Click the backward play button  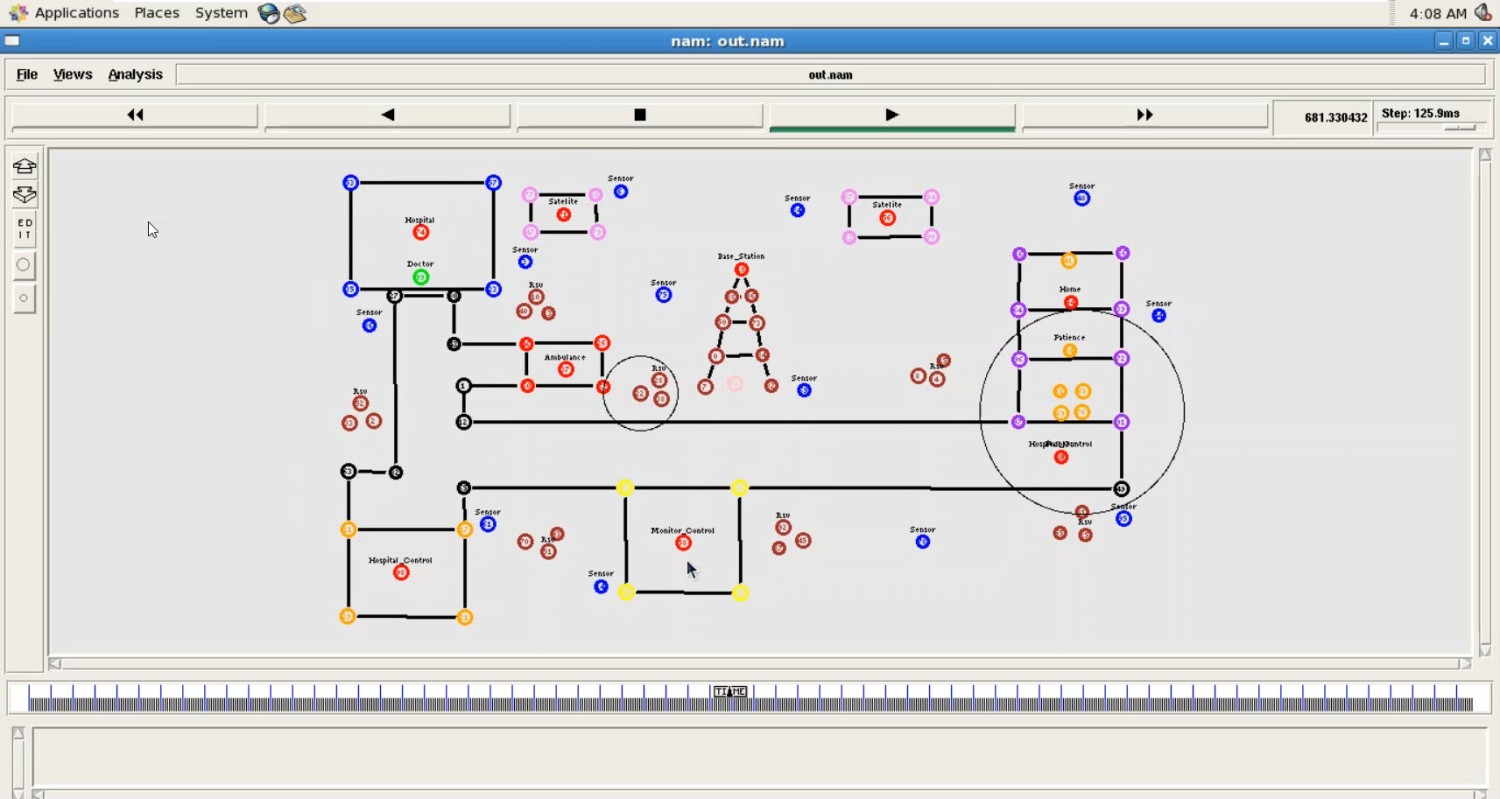pyautogui.click(x=387, y=114)
